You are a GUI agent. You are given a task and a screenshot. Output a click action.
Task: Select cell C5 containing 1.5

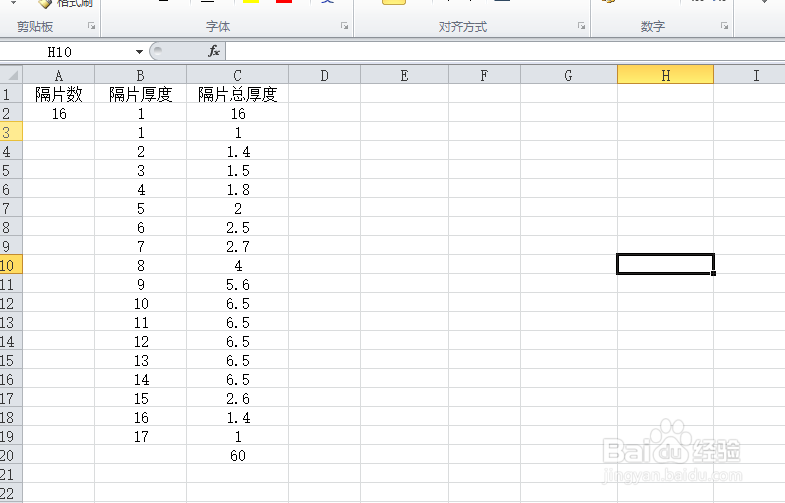click(238, 170)
